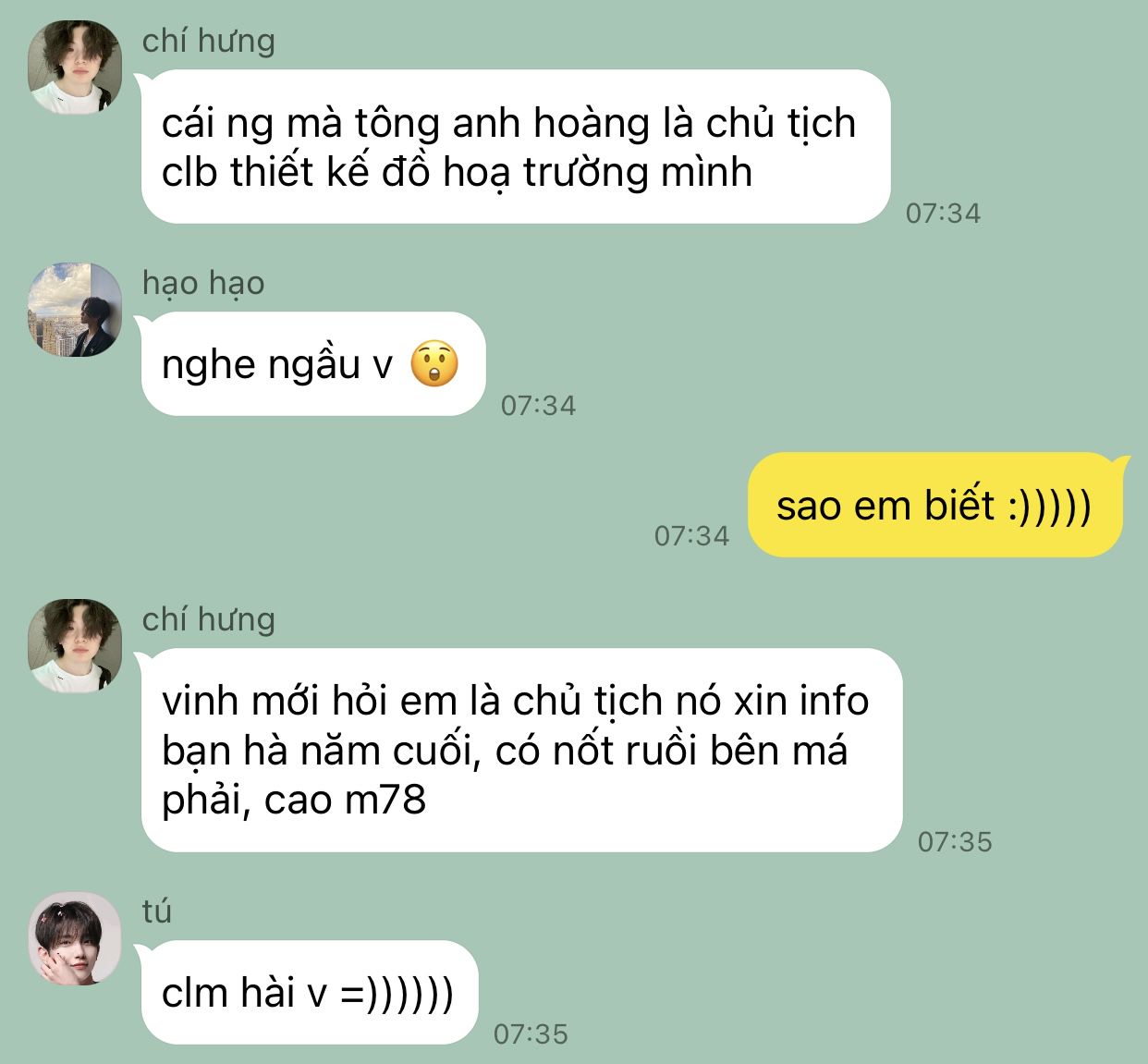1148x1064 pixels.
Task: Tap the 07:35 timestamp beside the vinh message
Action: (955, 842)
